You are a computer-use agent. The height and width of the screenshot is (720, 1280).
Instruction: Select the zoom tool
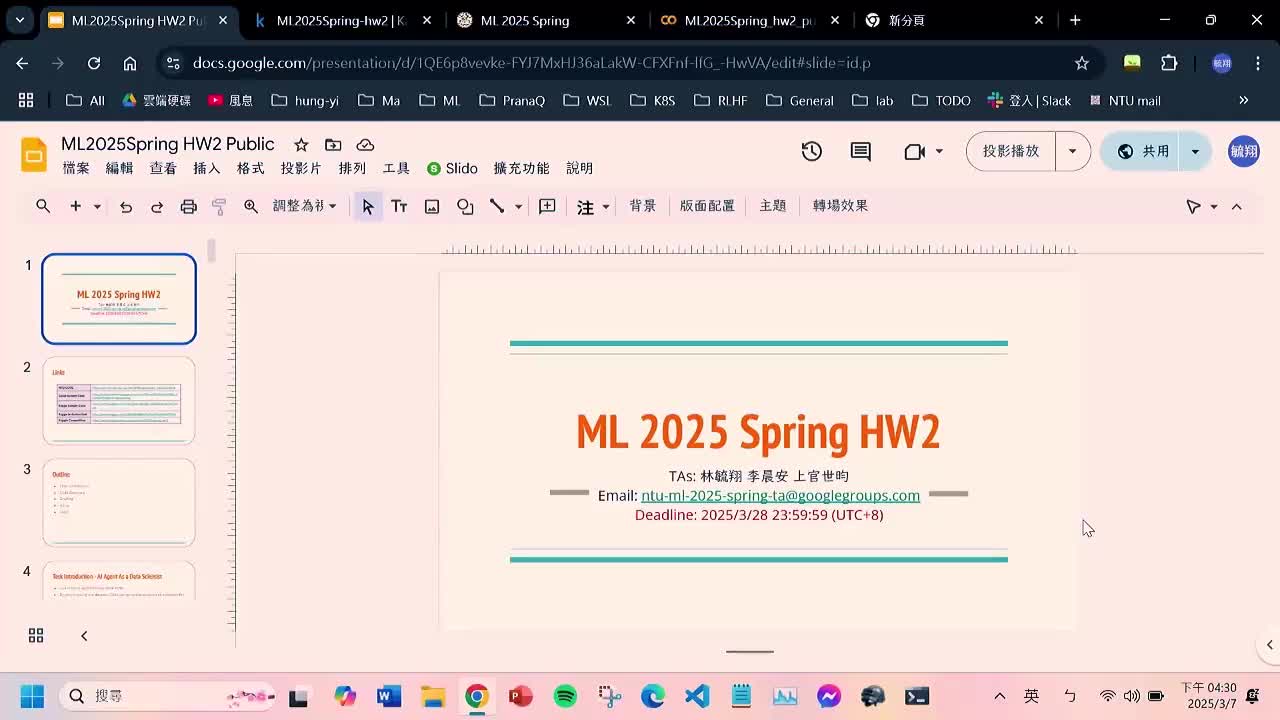tap(251, 206)
